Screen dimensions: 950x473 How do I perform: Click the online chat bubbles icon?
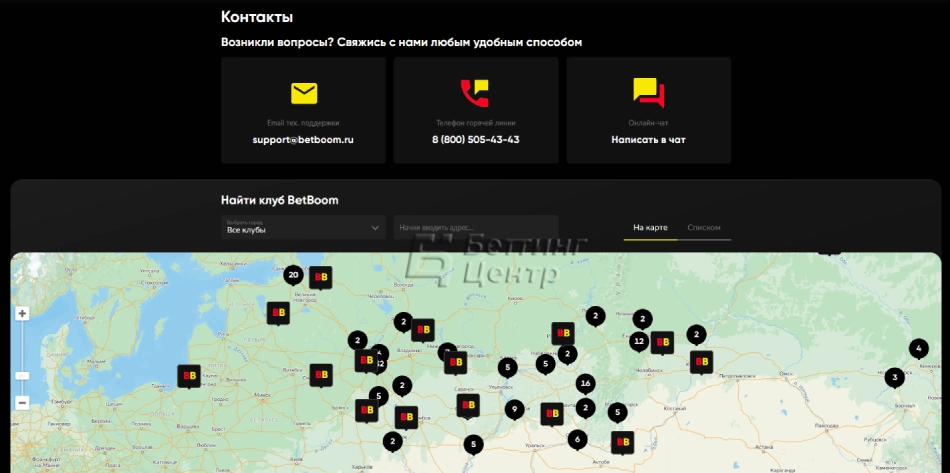[x=649, y=93]
